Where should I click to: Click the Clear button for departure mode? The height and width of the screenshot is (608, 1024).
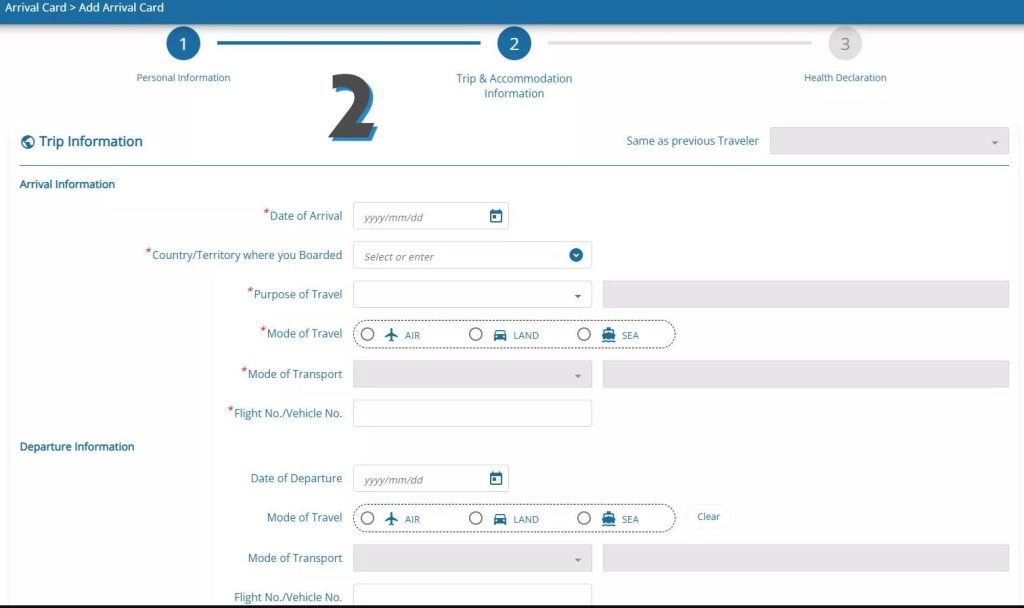(708, 517)
